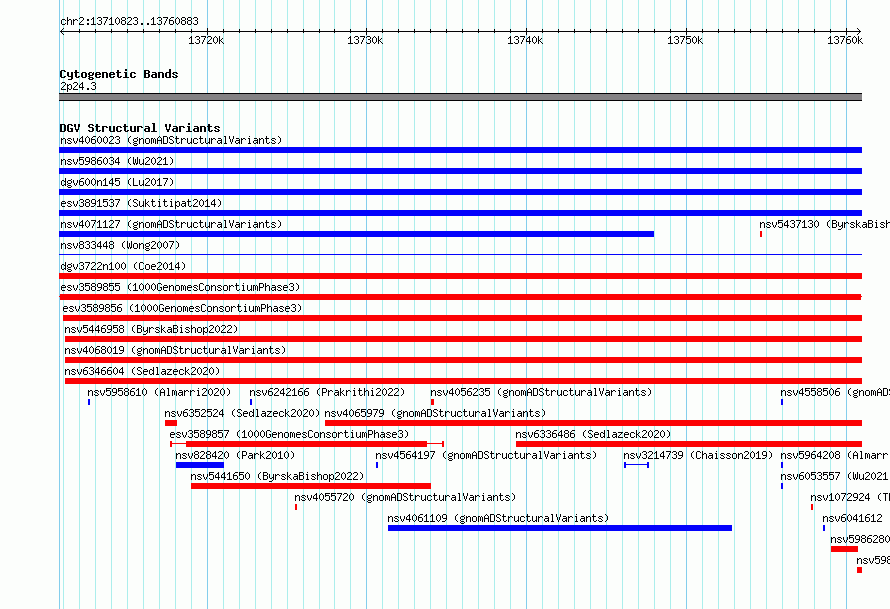Select the nsv828420 (Park2010) blue bar
Image resolution: width=890 pixels, height=609 pixels.
coord(200,465)
